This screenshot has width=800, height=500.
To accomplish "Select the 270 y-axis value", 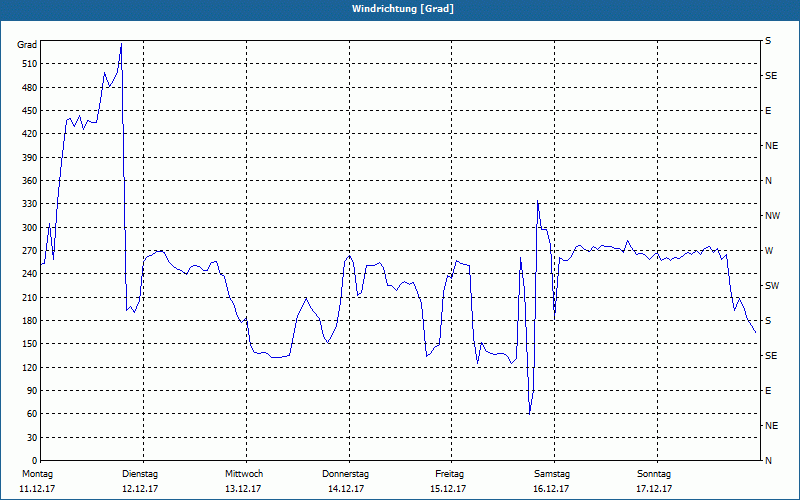I will coord(31,251).
